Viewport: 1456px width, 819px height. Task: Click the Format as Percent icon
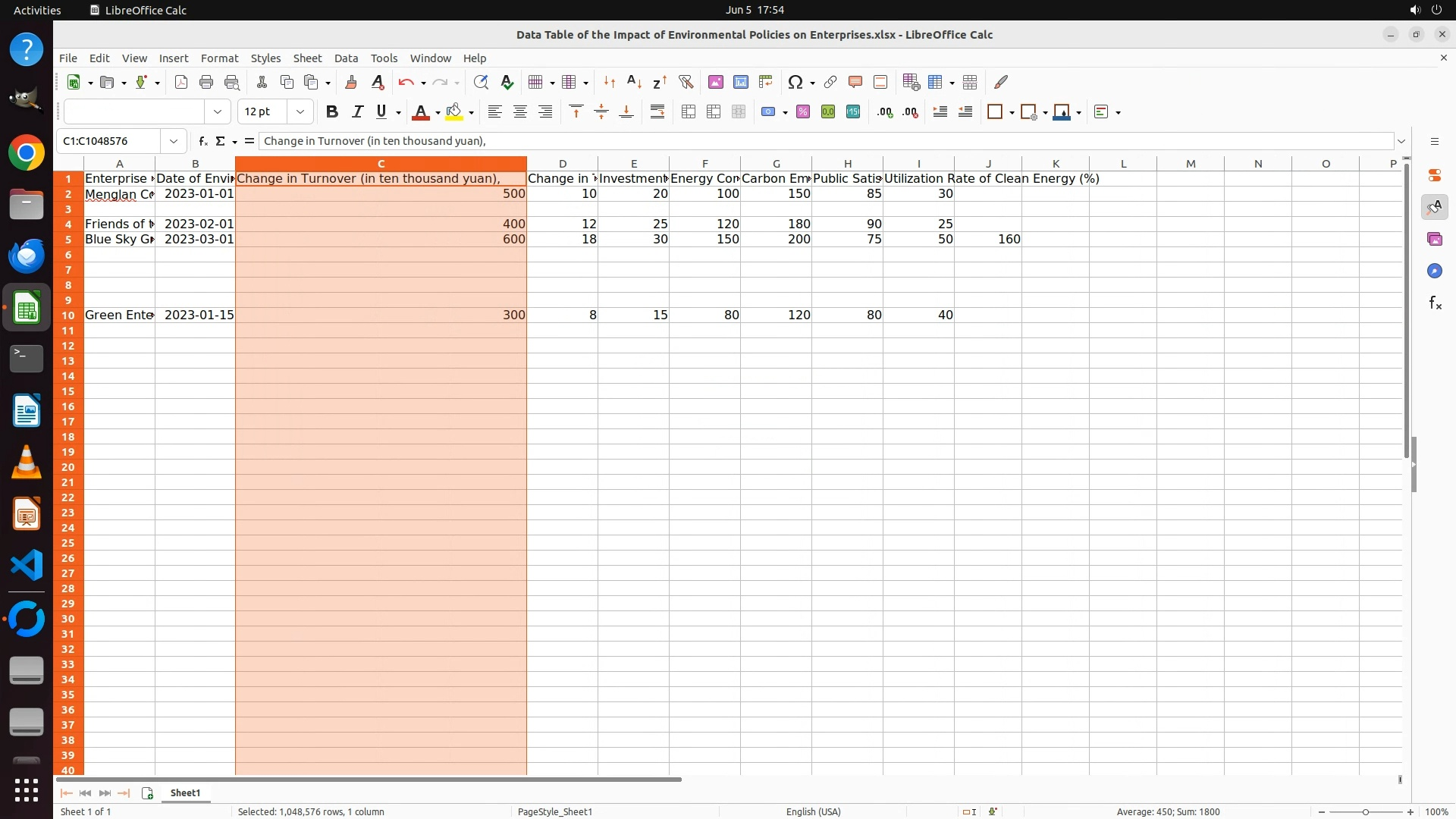click(803, 112)
